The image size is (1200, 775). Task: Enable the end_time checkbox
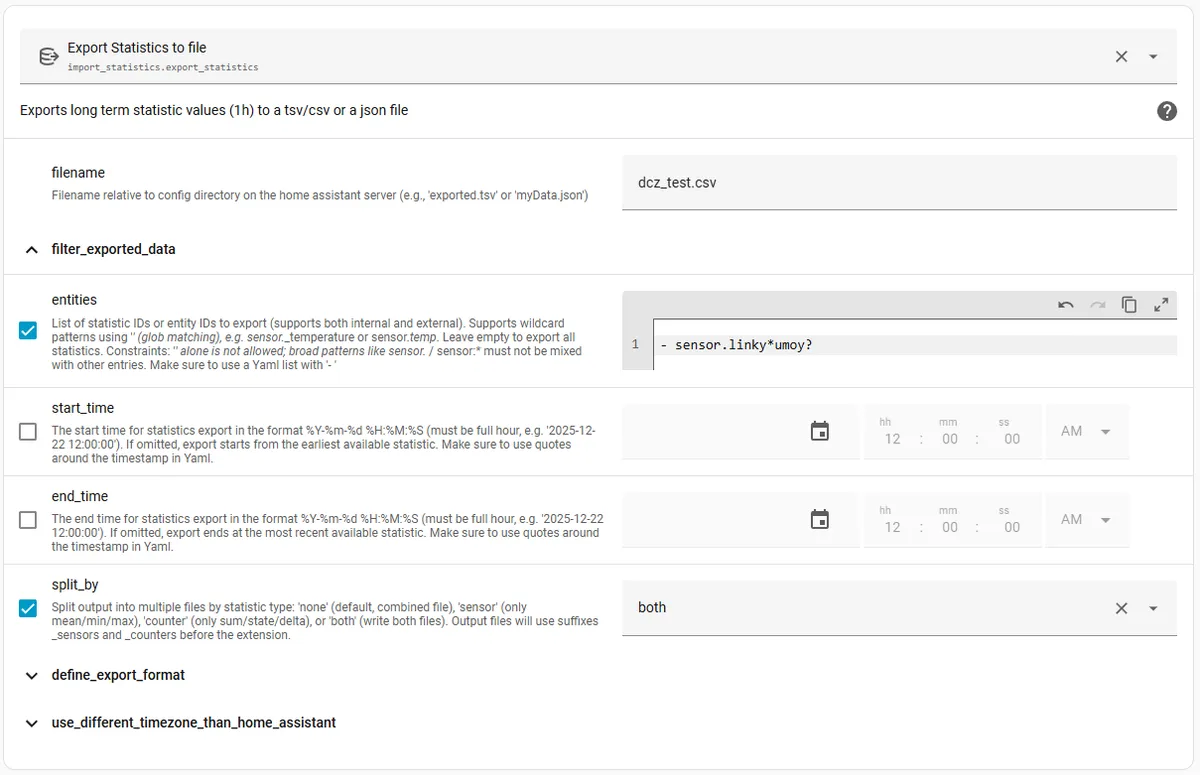28,520
